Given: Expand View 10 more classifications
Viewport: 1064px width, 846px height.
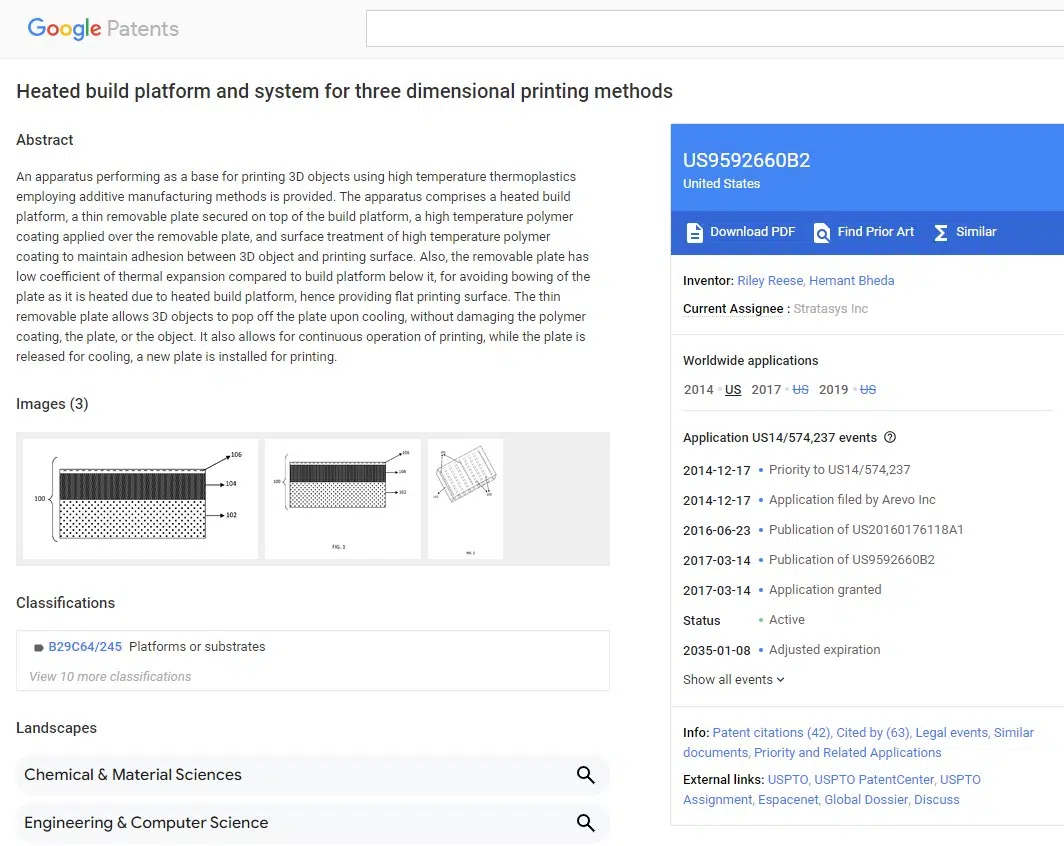Looking at the screenshot, I should pos(110,676).
